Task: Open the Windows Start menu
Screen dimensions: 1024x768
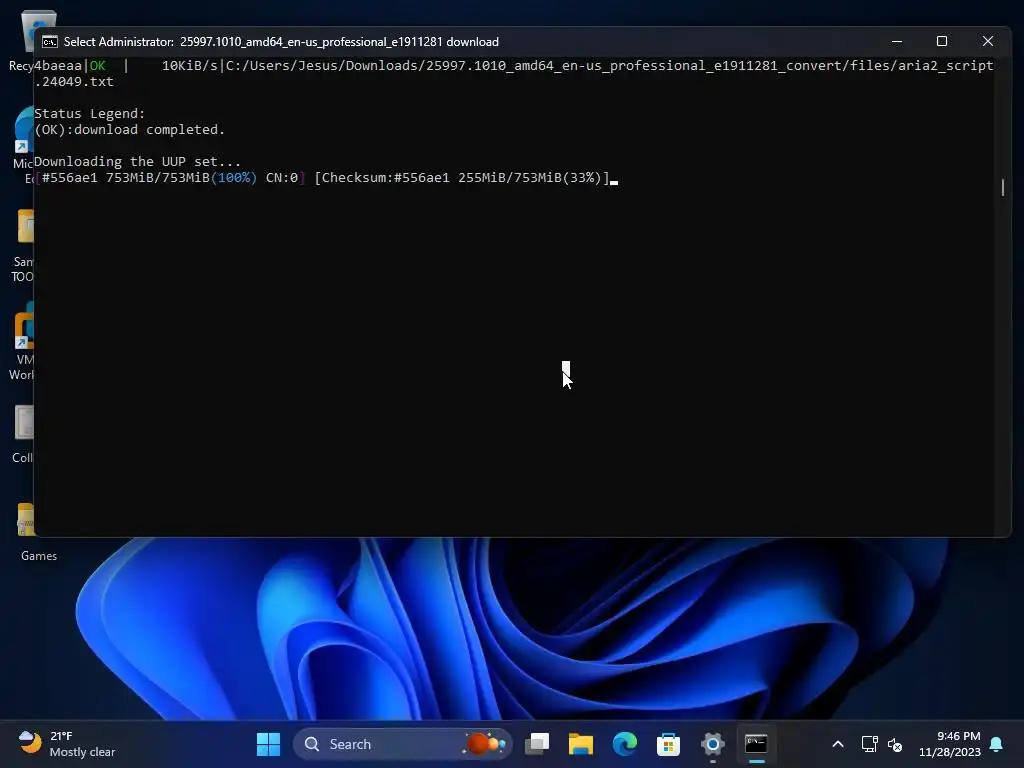Action: pyautogui.click(x=268, y=744)
